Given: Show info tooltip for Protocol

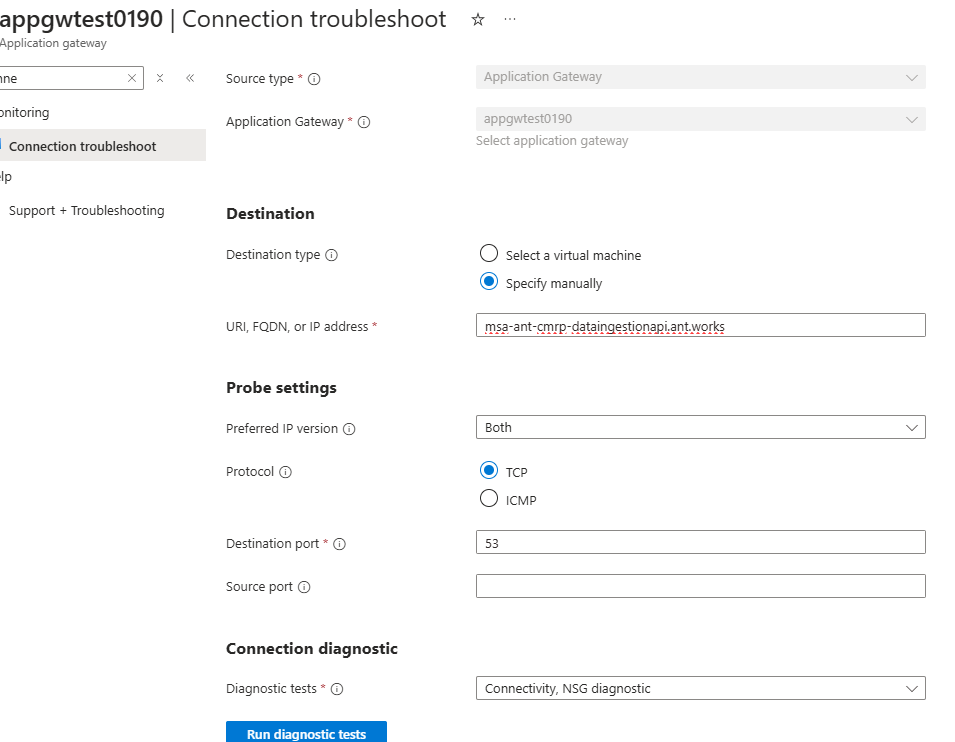Looking at the screenshot, I should pos(285,472).
